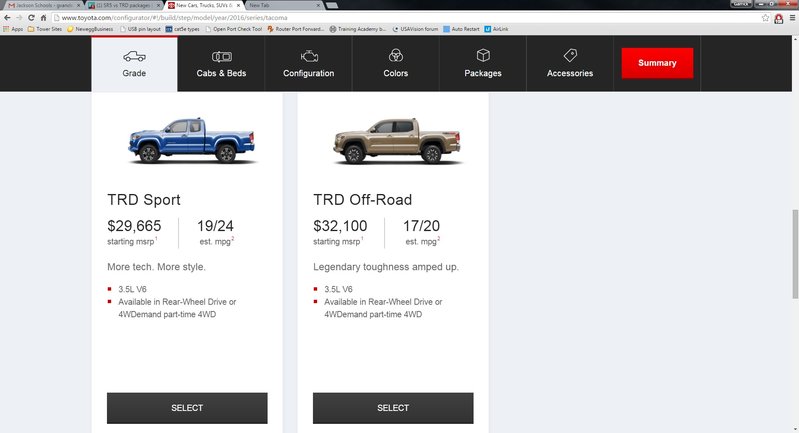Image resolution: width=799 pixels, height=433 pixels.
Task: Click the red extension icon beside the star
Action: [779, 18]
